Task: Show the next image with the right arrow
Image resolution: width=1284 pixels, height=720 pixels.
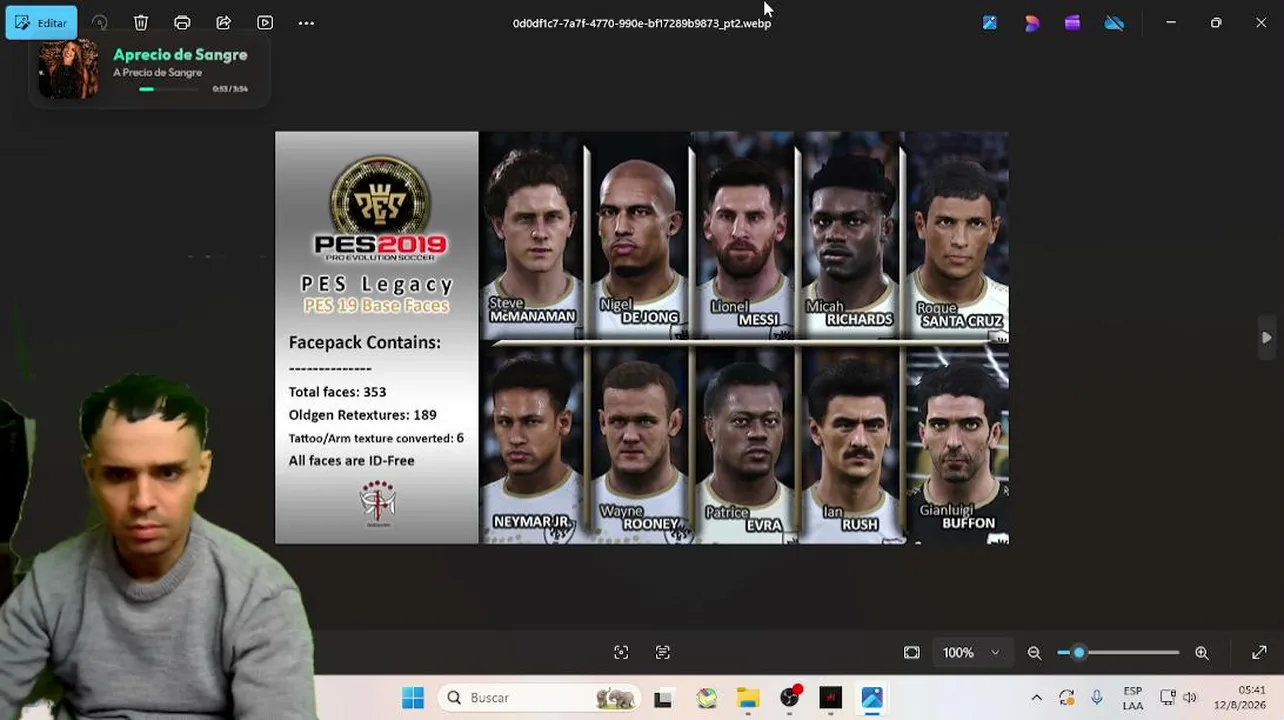Action: coord(1267,338)
